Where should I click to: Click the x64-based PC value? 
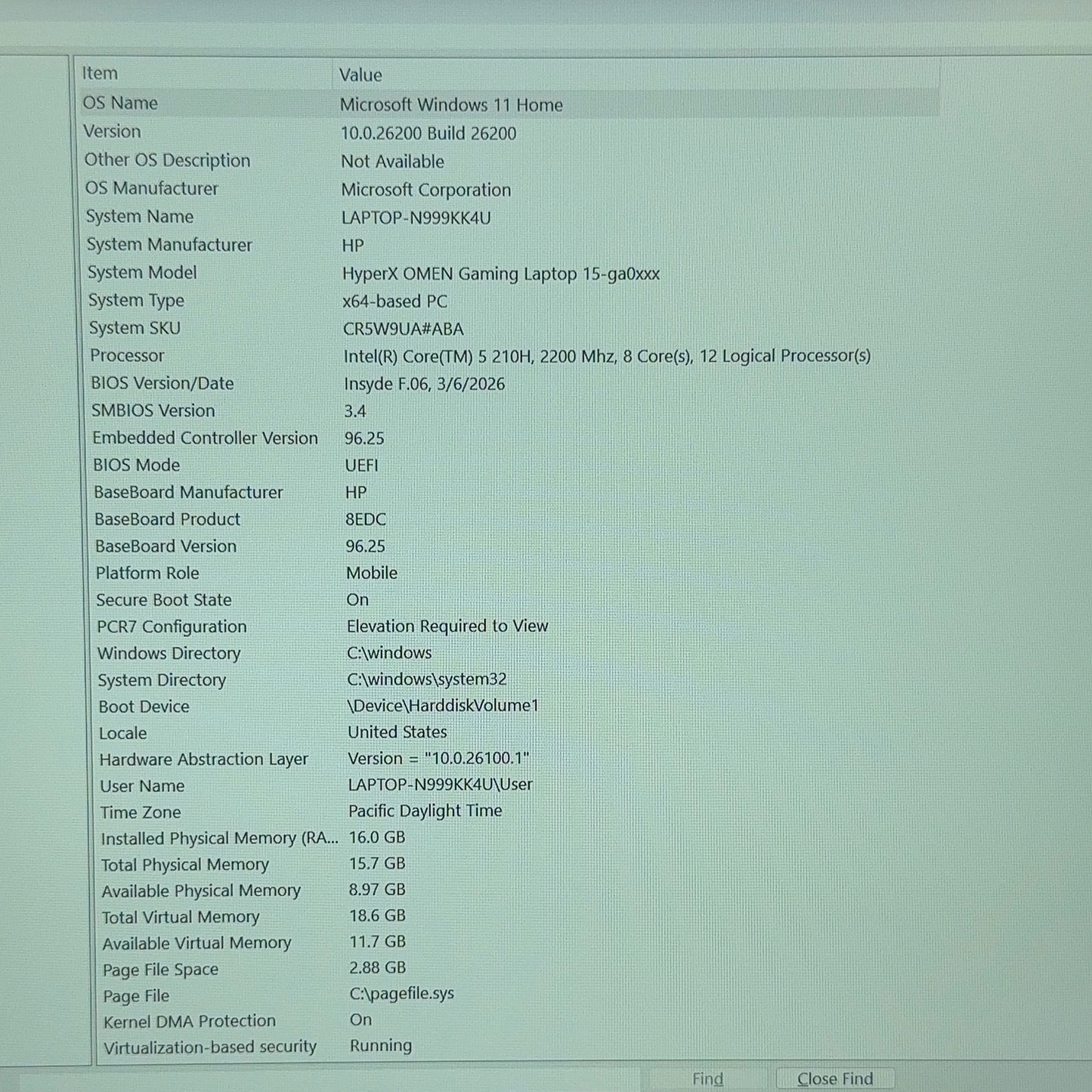coord(394,302)
